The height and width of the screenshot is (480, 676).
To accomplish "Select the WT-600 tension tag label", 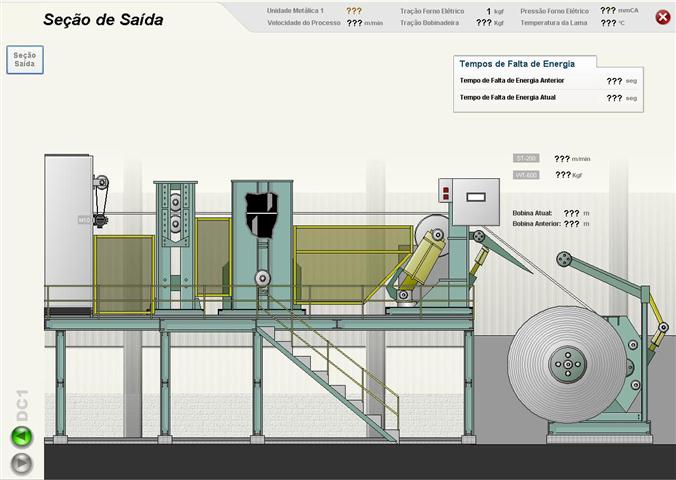I will [526, 175].
